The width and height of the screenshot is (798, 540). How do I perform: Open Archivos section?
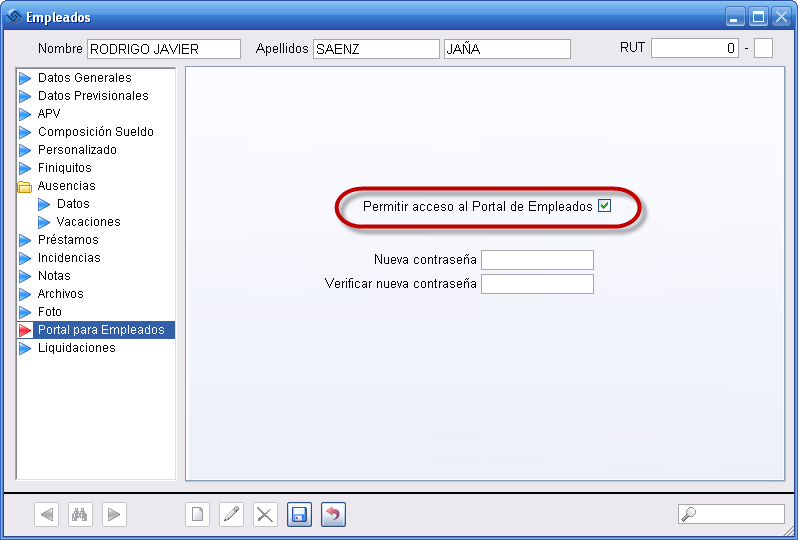[x=61, y=294]
